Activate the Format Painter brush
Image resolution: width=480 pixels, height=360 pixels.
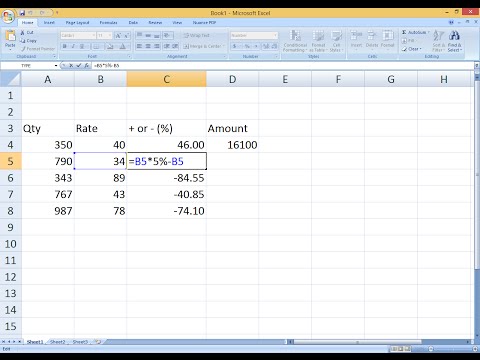click(37, 49)
